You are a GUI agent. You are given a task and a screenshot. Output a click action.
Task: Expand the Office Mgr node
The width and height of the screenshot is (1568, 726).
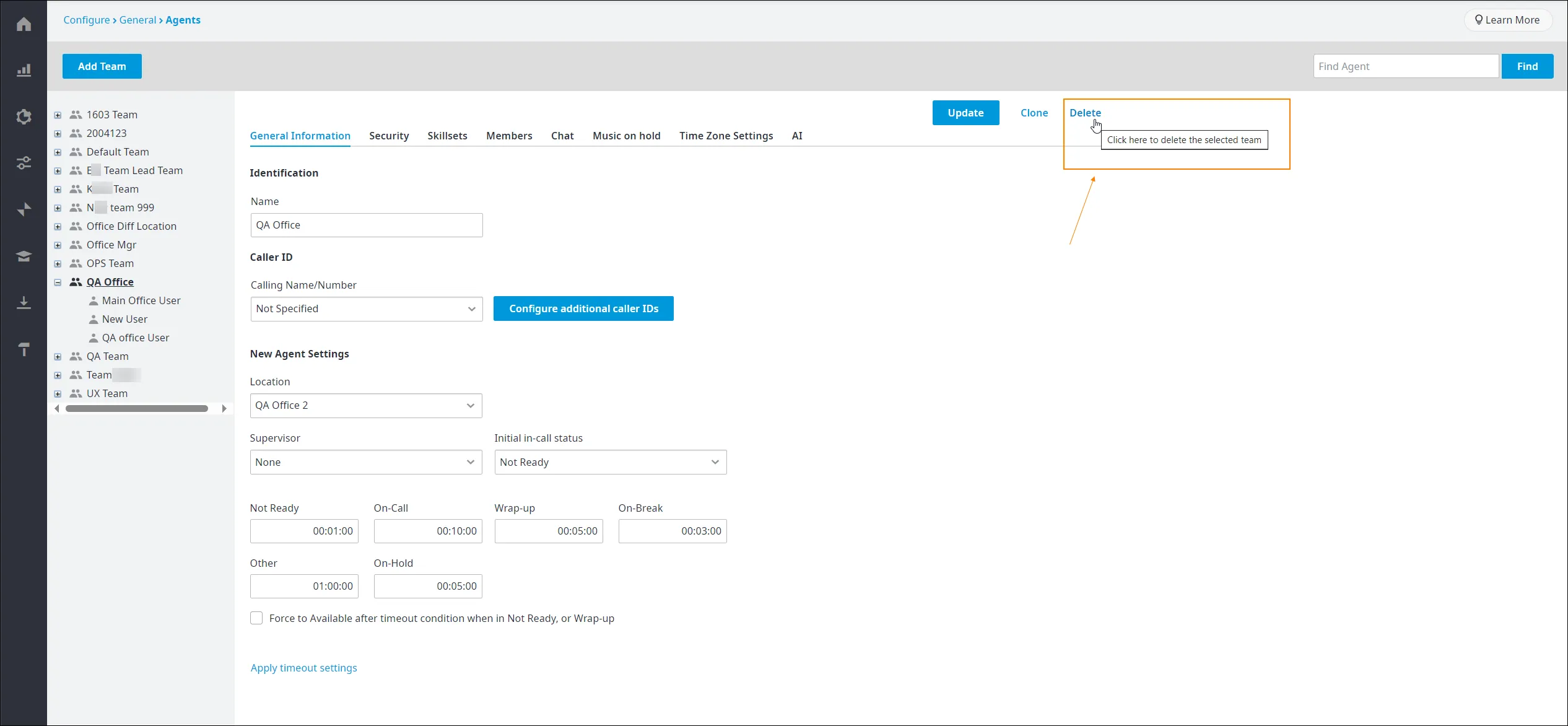[58, 245]
